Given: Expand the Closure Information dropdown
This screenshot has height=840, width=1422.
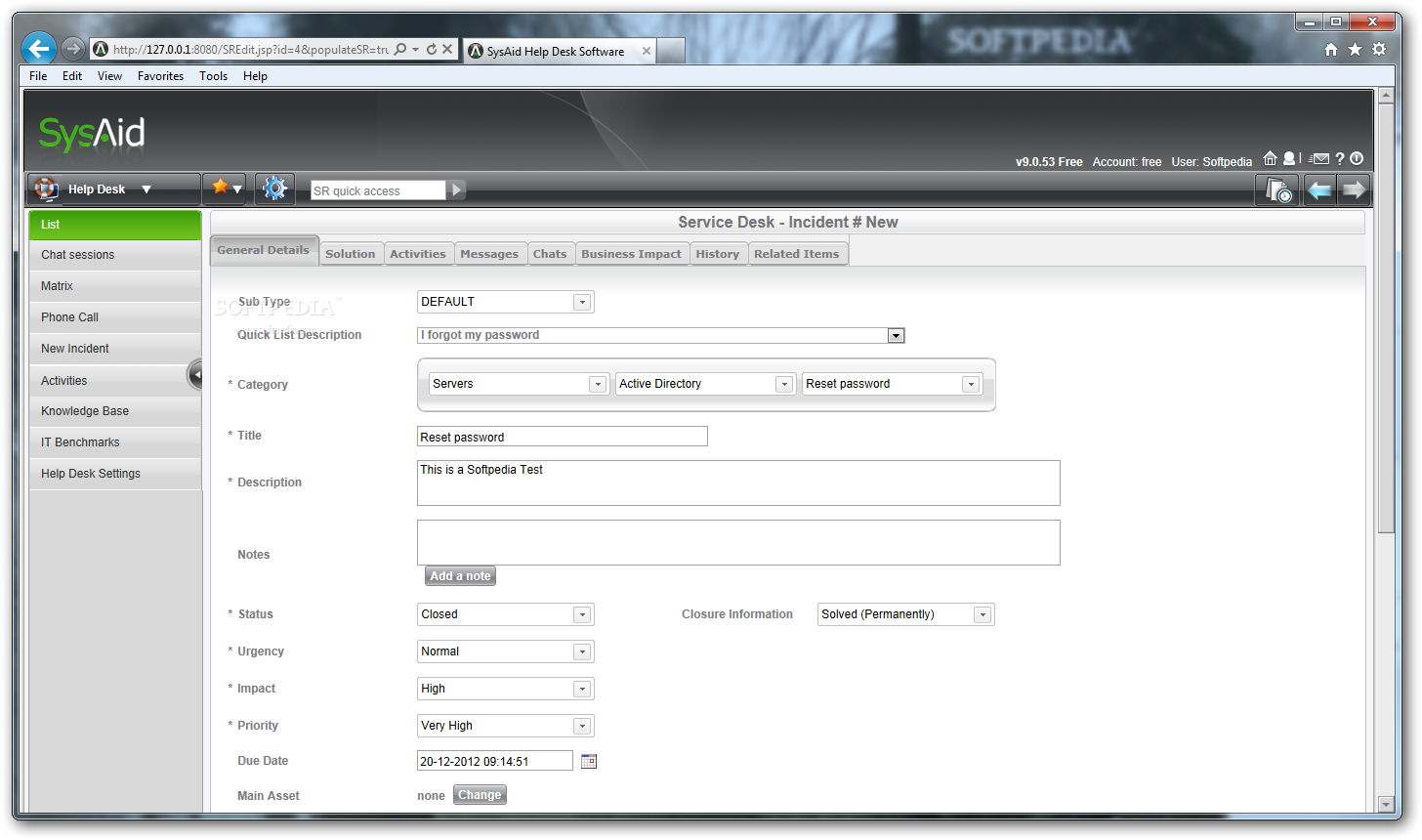Looking at the screenshot, I should pos(983,614).
